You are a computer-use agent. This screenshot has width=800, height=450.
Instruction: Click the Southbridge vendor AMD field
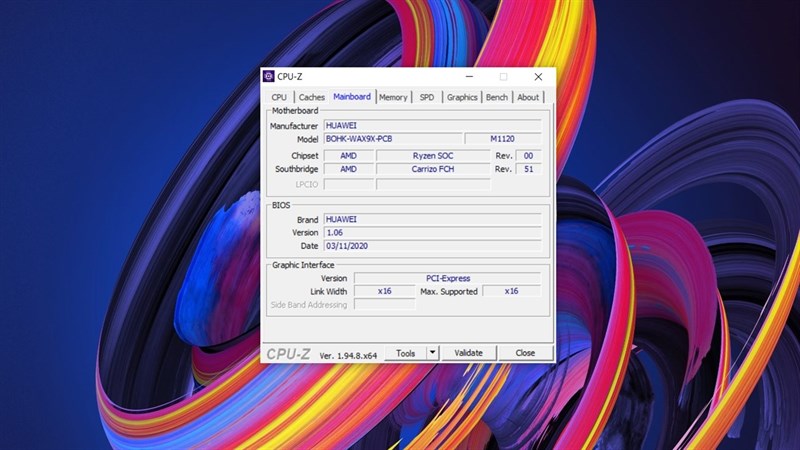(348, 169)
